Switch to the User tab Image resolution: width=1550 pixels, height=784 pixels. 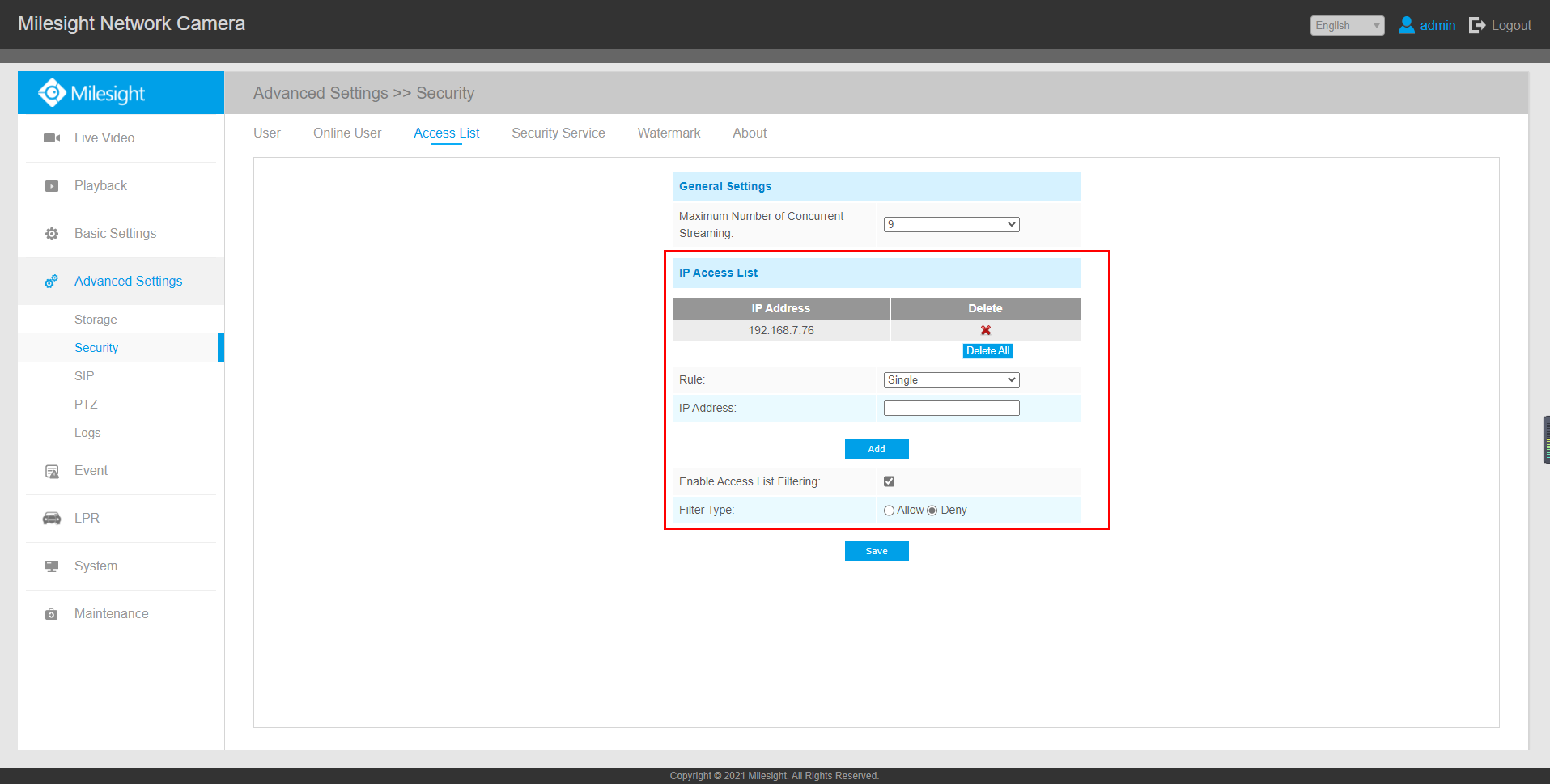[x=267, y=133]
